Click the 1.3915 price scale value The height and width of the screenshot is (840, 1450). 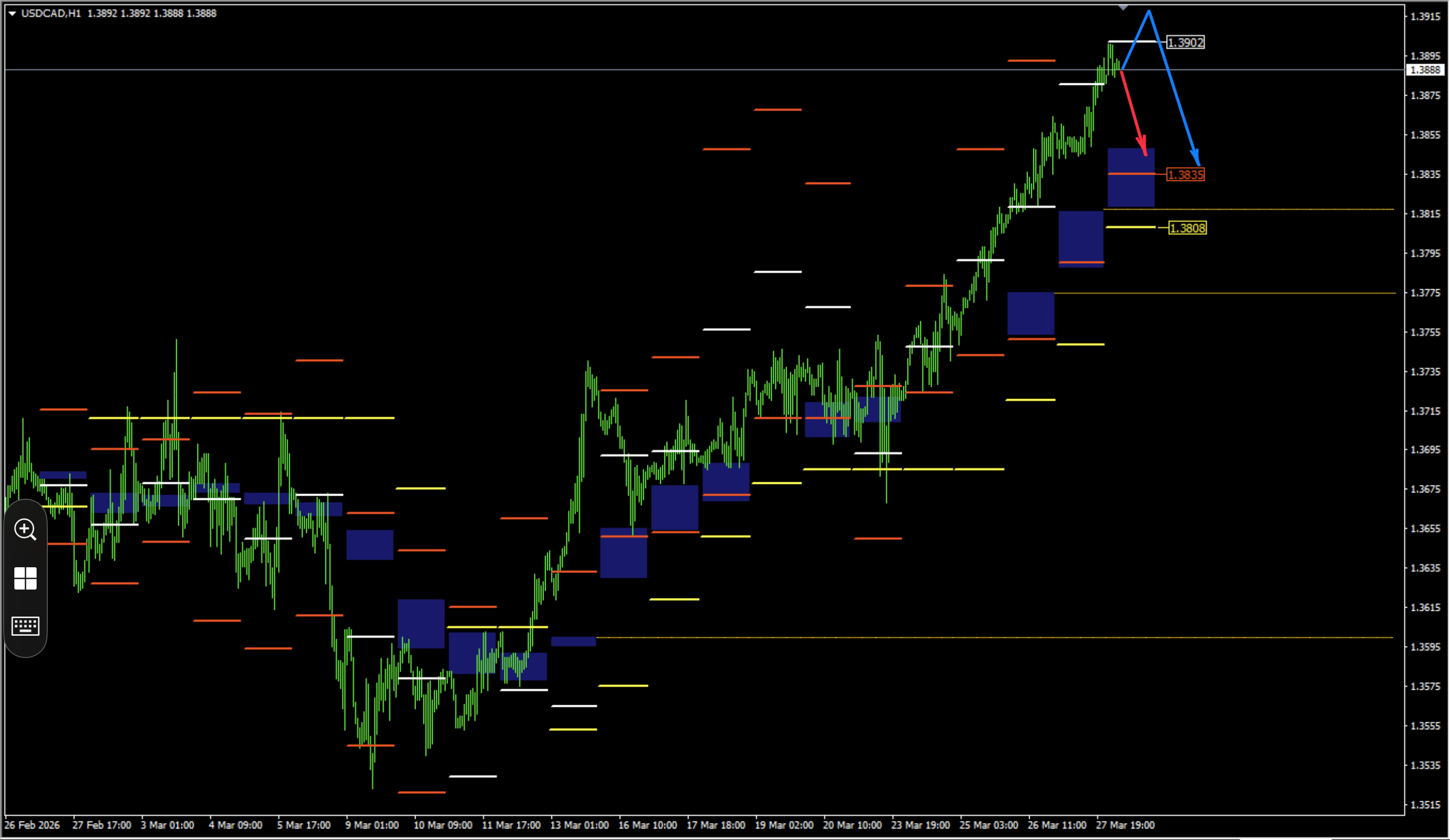(x=1426, y=16)
